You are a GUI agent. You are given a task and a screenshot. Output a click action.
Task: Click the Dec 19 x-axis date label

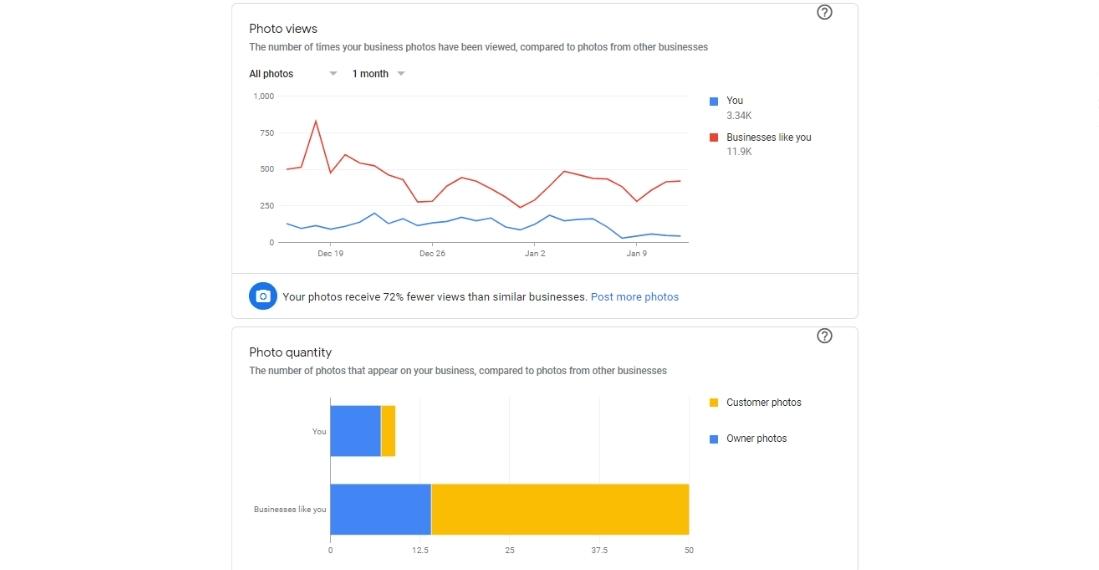(330, 254)
